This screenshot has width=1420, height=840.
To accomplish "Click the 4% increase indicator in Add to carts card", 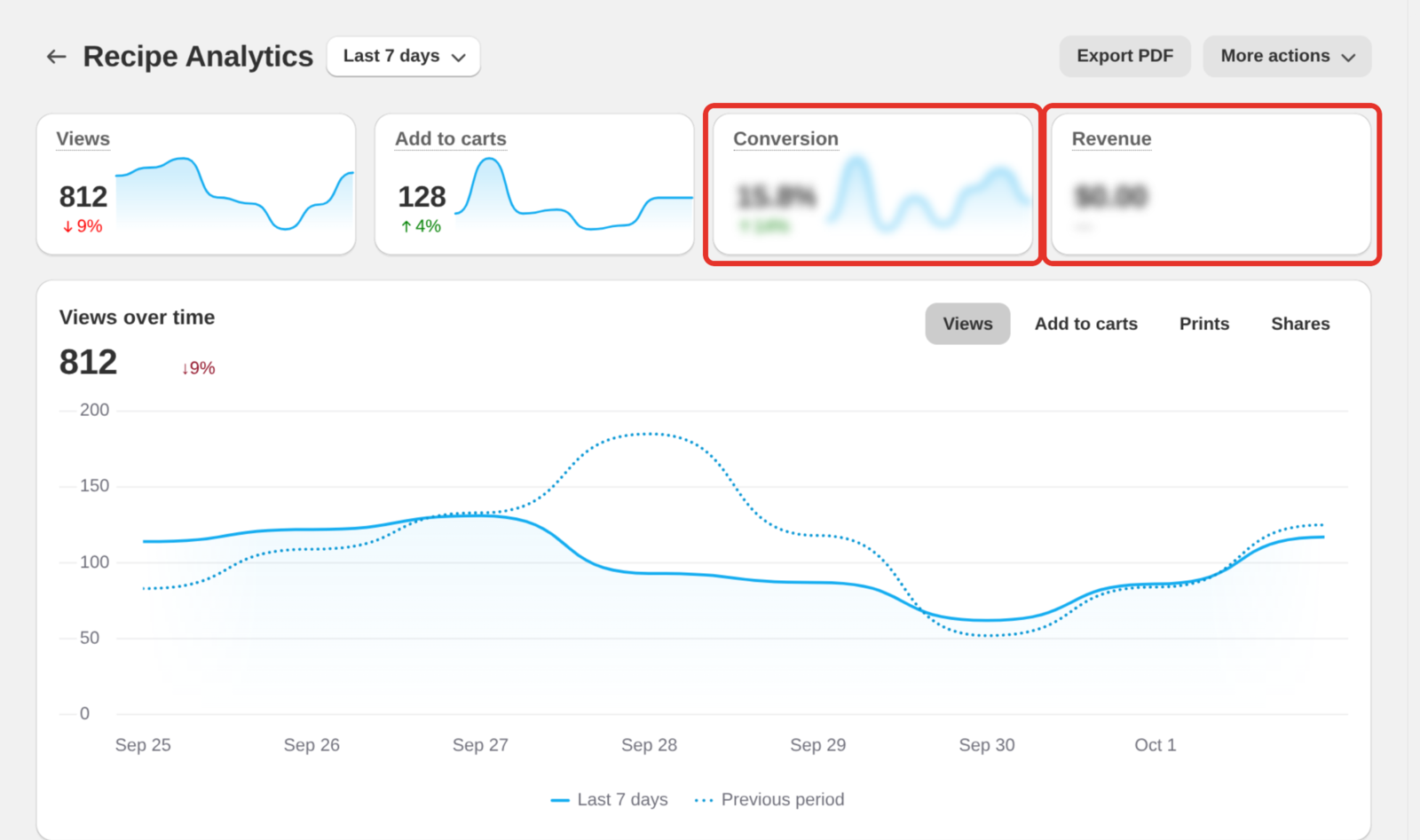I will coord(421,226).
